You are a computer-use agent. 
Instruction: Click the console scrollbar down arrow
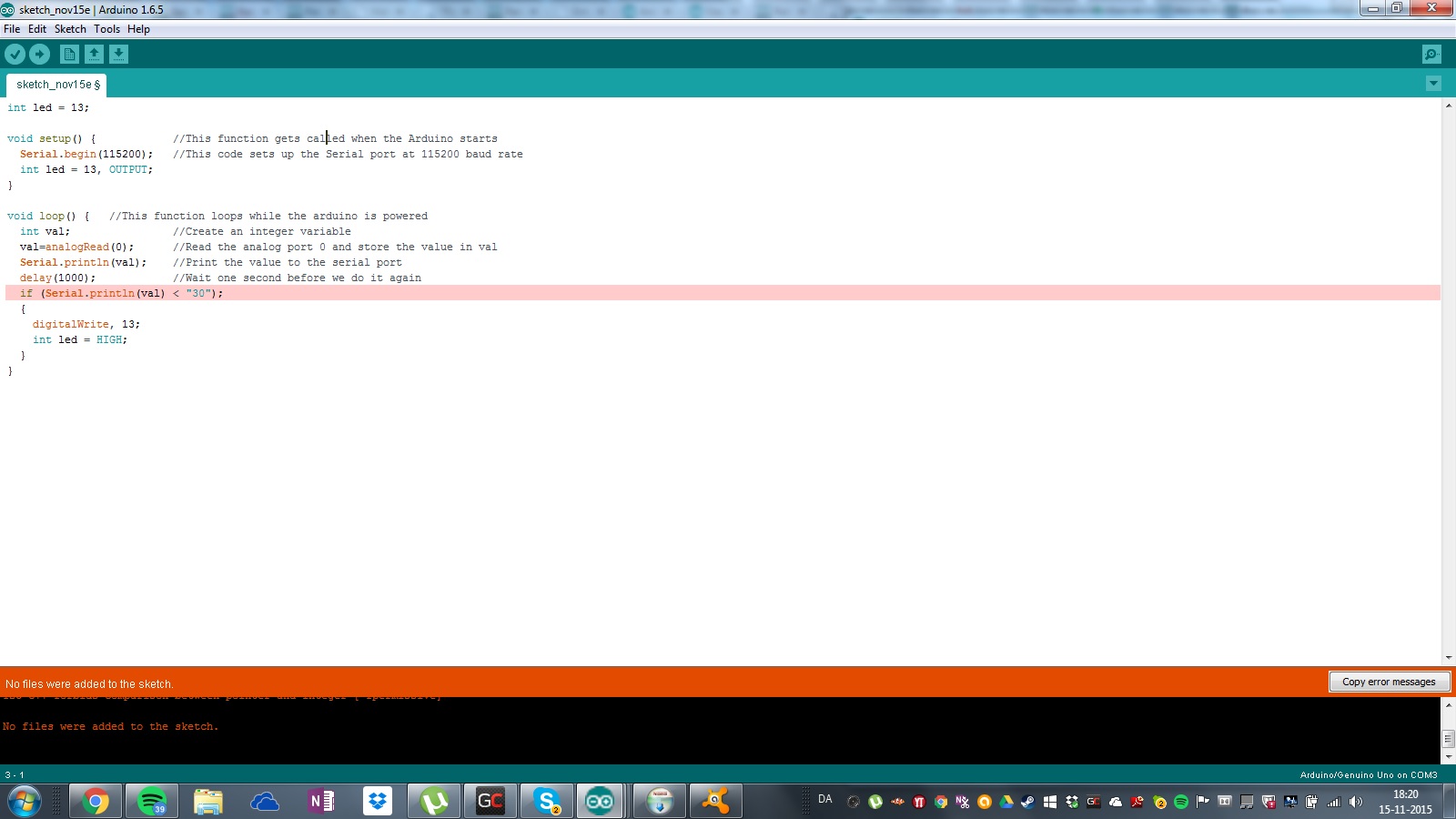[x=1448, y=757]
